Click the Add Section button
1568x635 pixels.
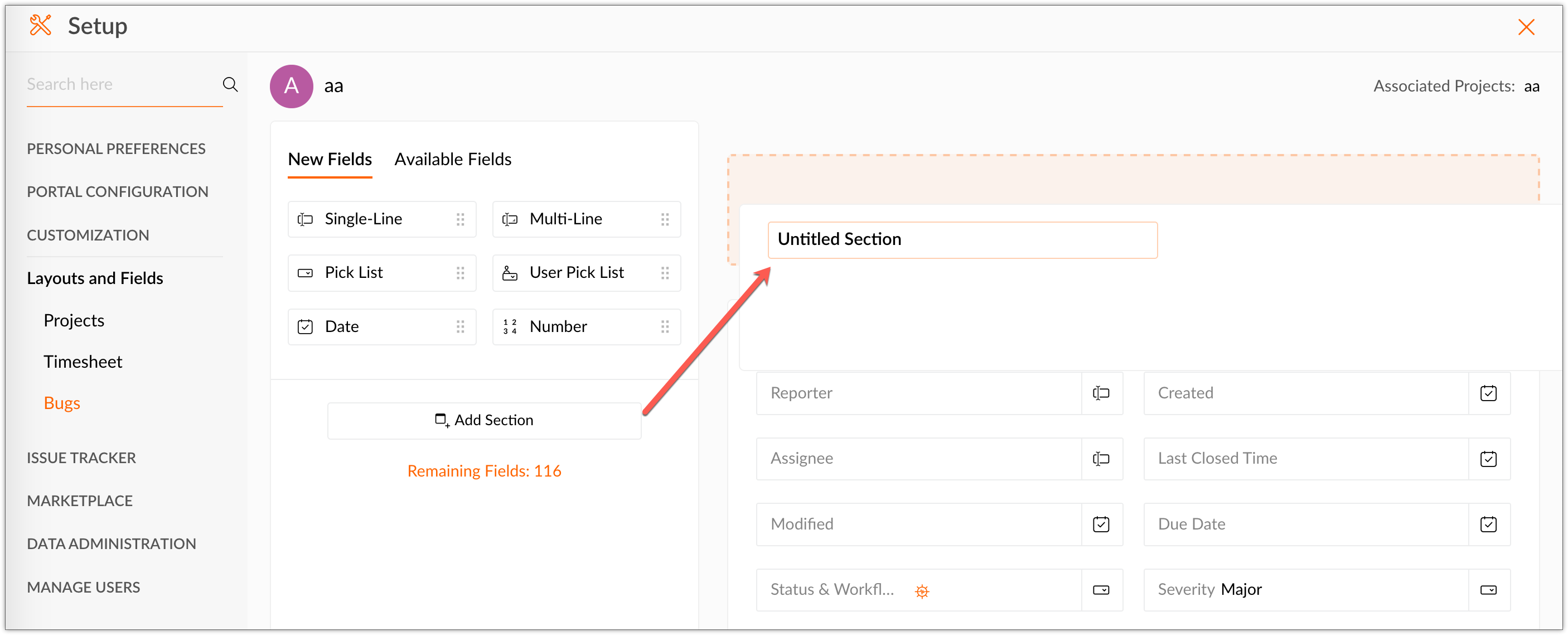(484, 420)
